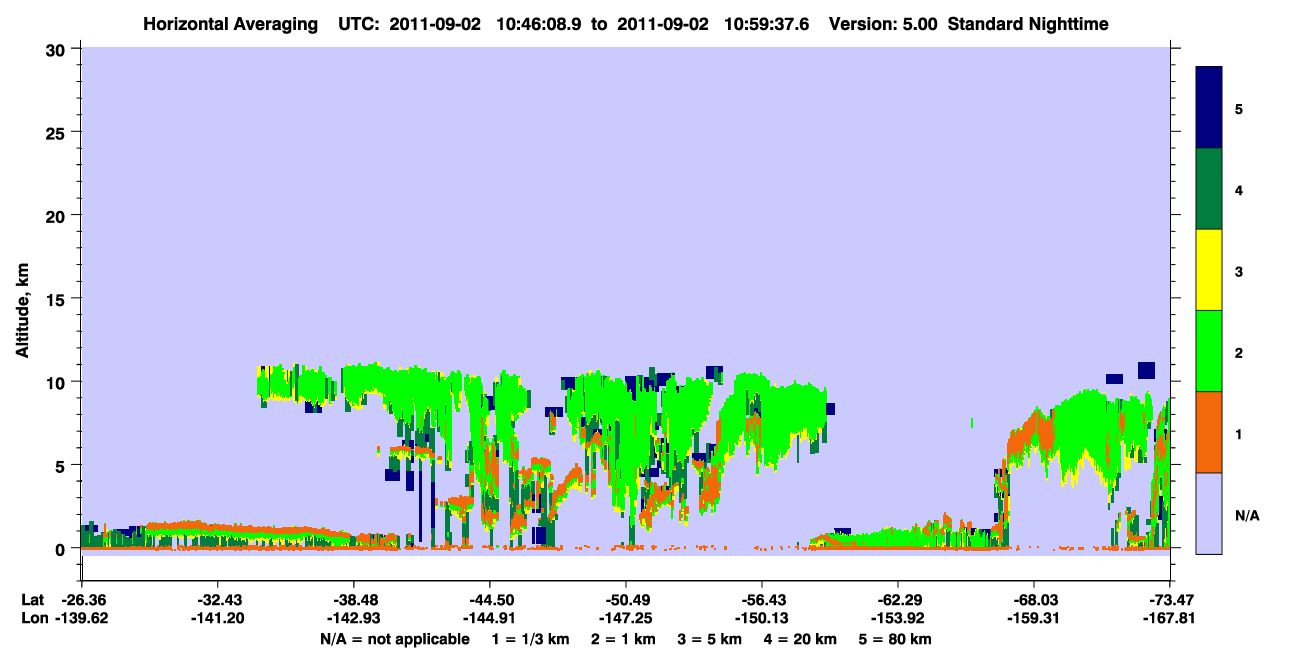
Task: Click the colorbar label '3'
Action: point(1239,272)
